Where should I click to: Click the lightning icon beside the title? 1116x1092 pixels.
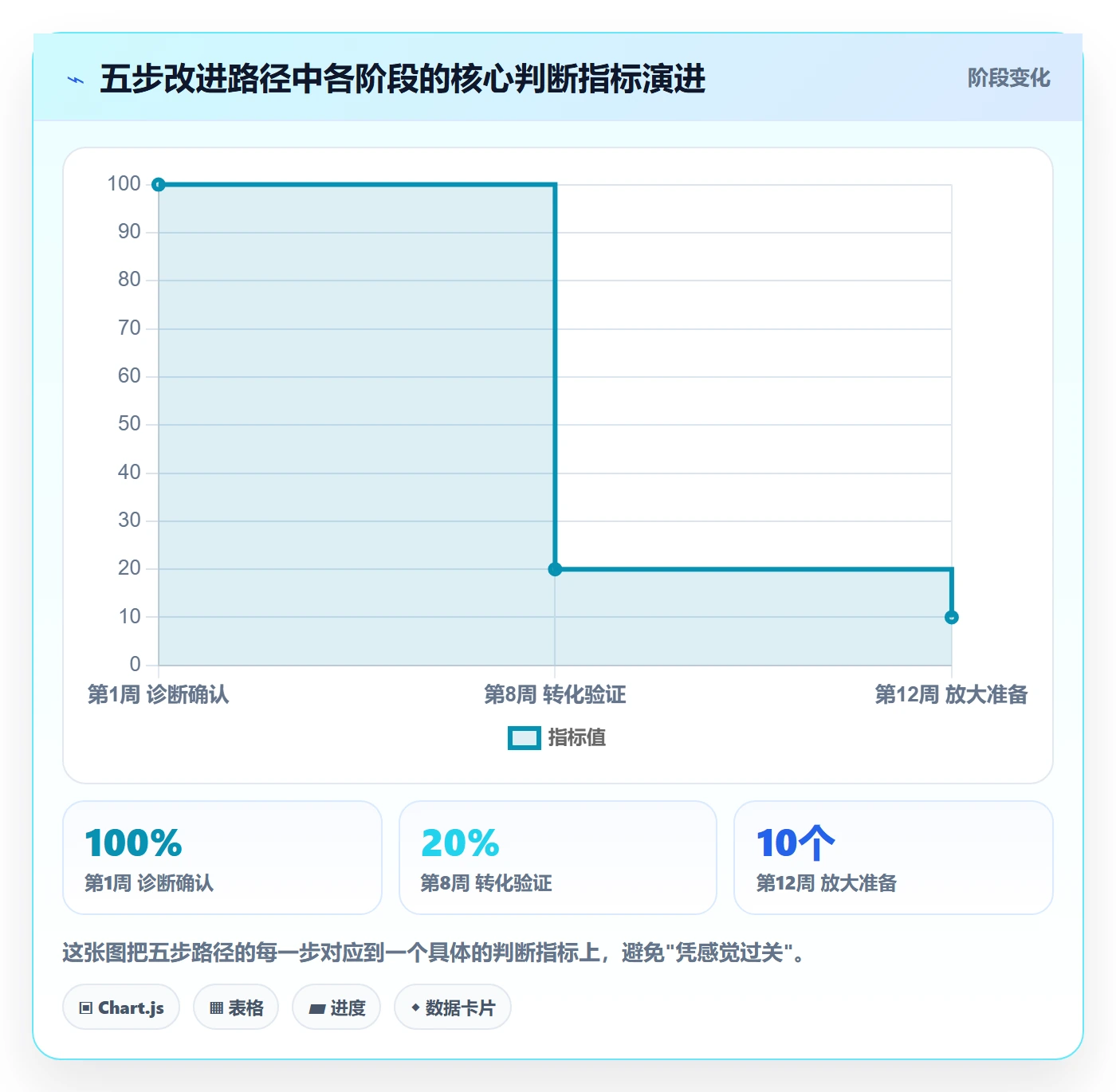[76, 80]
